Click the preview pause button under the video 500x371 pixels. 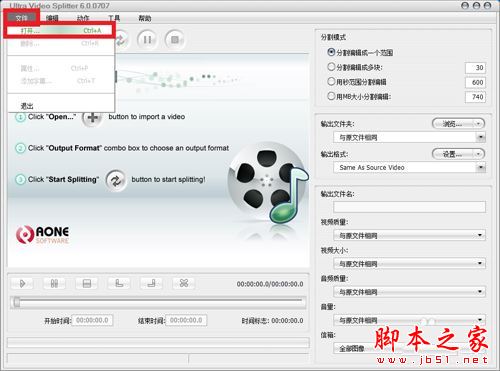tap(54, 283)
